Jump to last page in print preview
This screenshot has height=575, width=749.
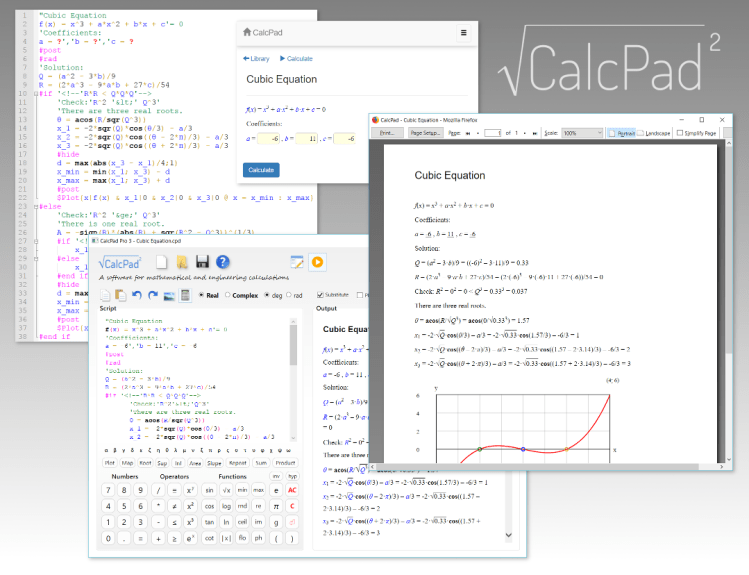535,133
